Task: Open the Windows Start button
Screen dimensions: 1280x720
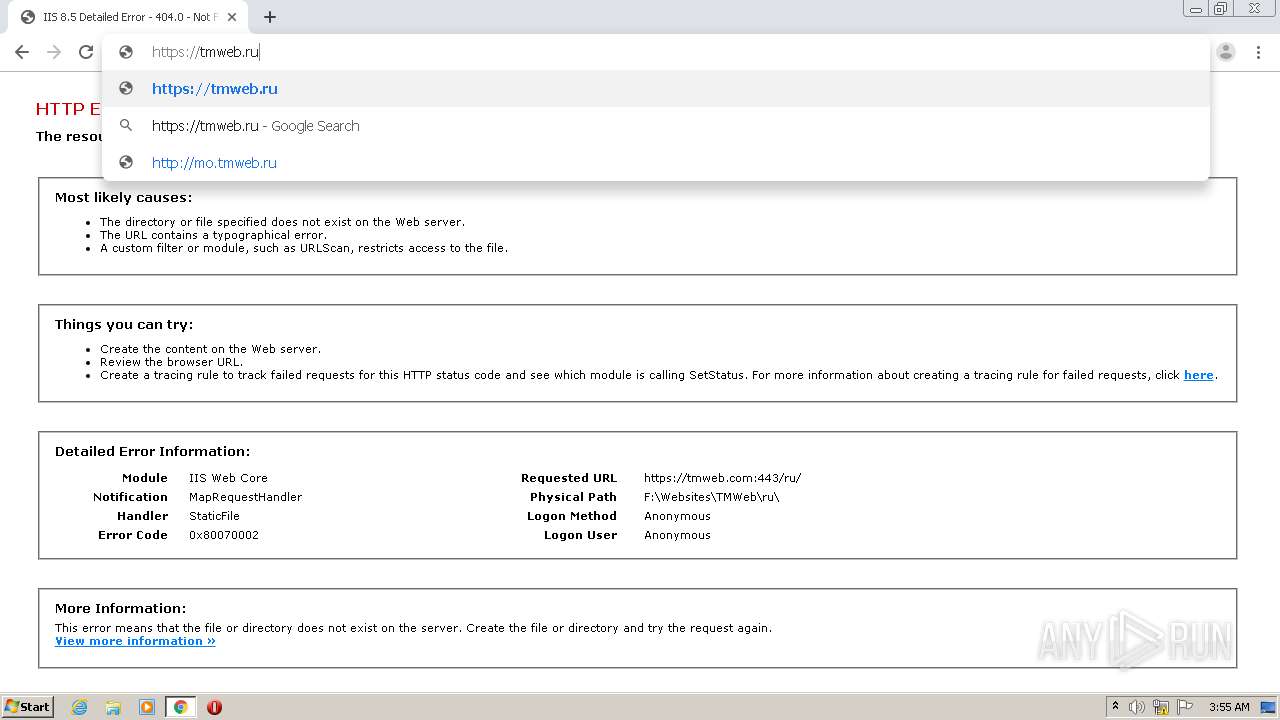Action: pos(27,707)
